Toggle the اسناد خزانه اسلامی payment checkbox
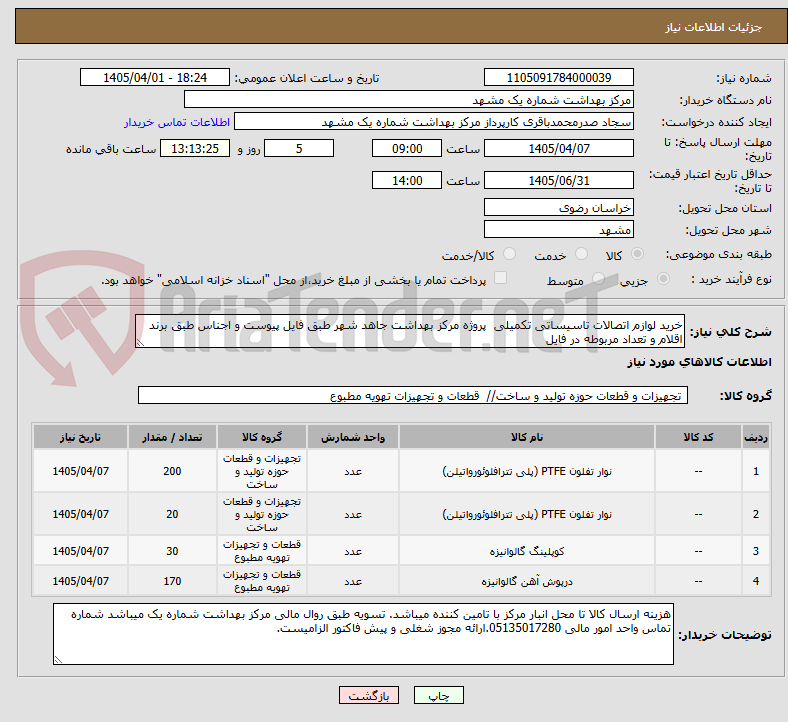This screenshot has height=722, width=788. pyautogui.click(x=501, y=278)
